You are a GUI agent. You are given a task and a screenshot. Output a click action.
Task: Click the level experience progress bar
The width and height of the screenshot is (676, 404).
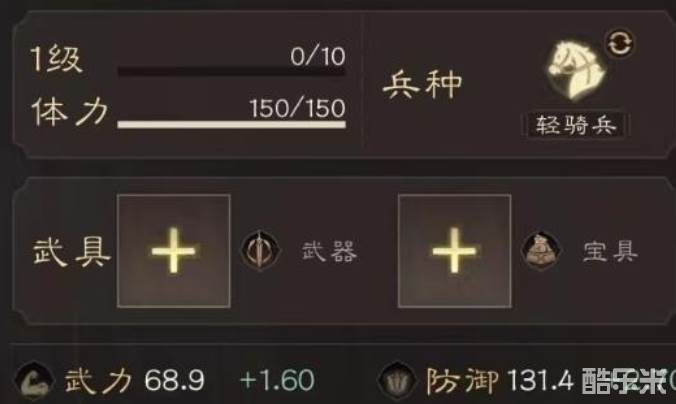coord(232,72)
